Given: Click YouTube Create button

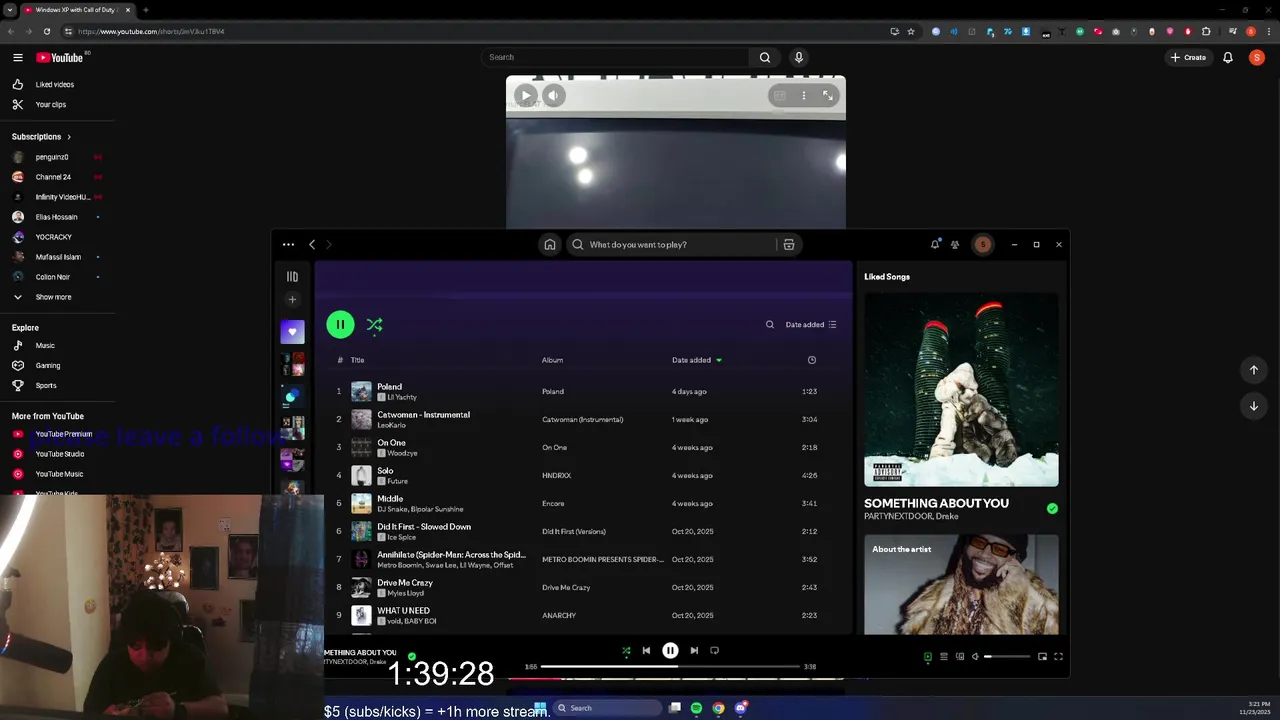Looking at the screenshot, I should 1188,57.
